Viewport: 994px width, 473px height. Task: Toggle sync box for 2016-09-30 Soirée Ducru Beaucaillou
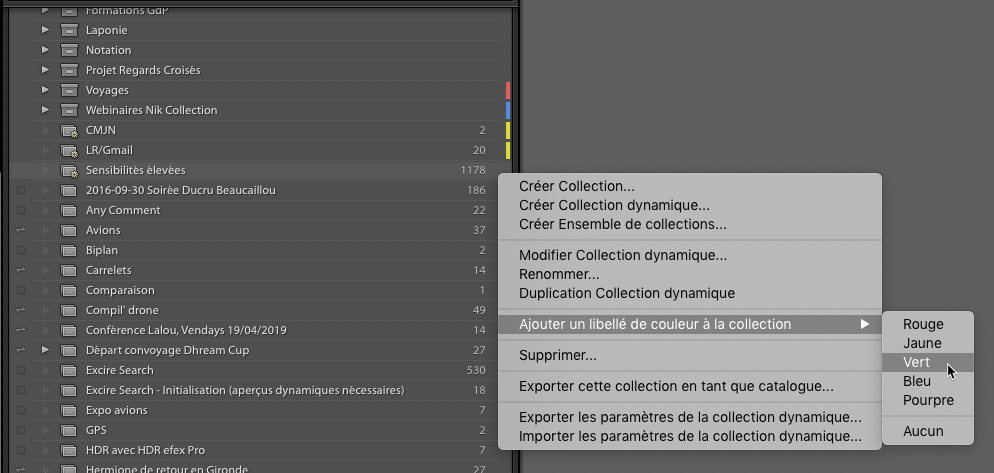pyautogui.click(x=21, y=190)
